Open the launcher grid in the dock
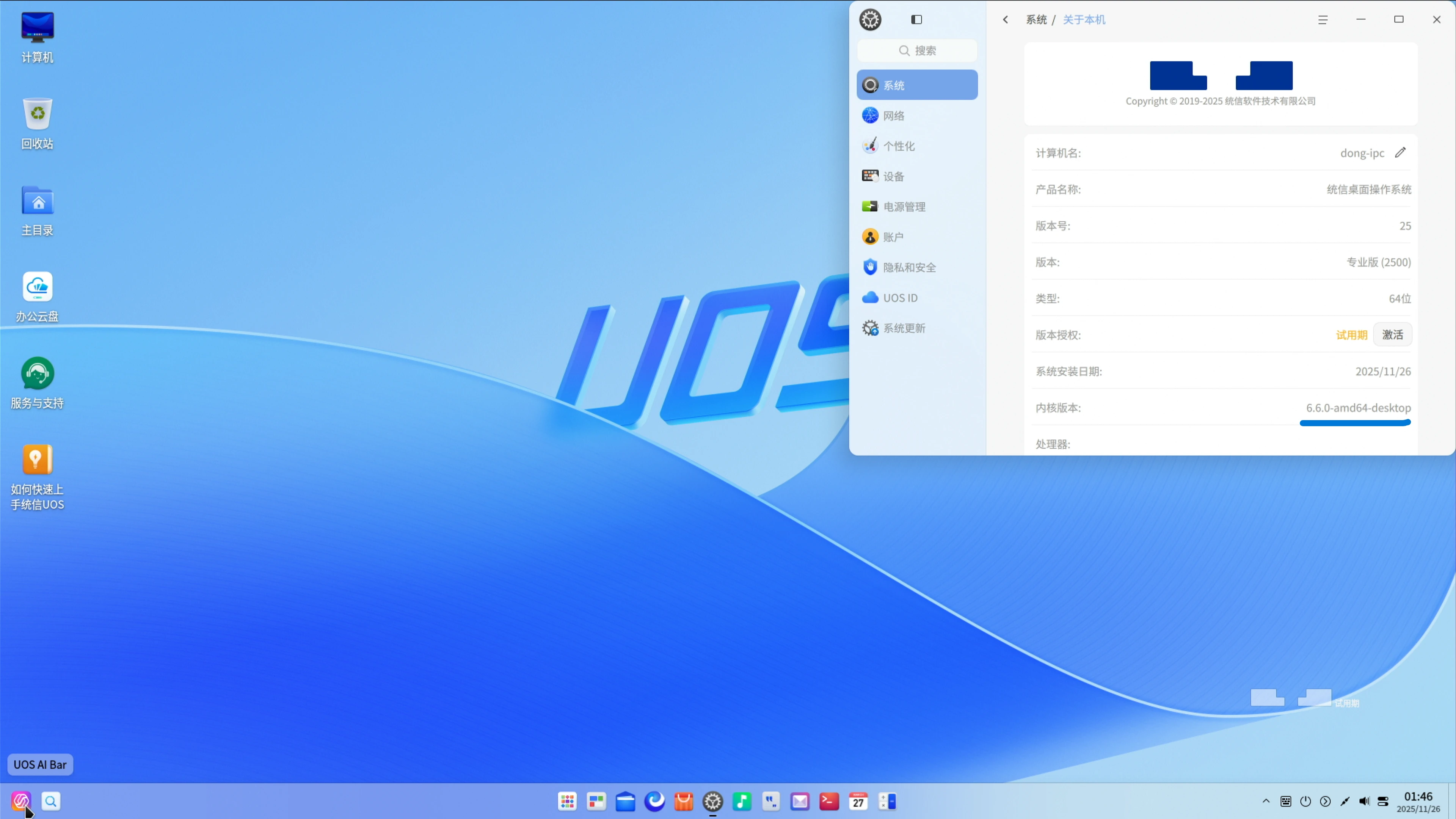 click(567, 801)
